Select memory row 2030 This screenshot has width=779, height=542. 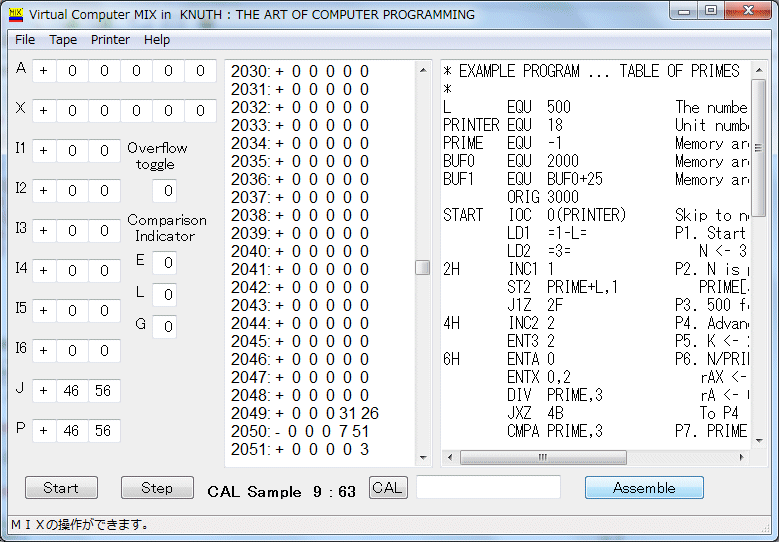point(300,71)
